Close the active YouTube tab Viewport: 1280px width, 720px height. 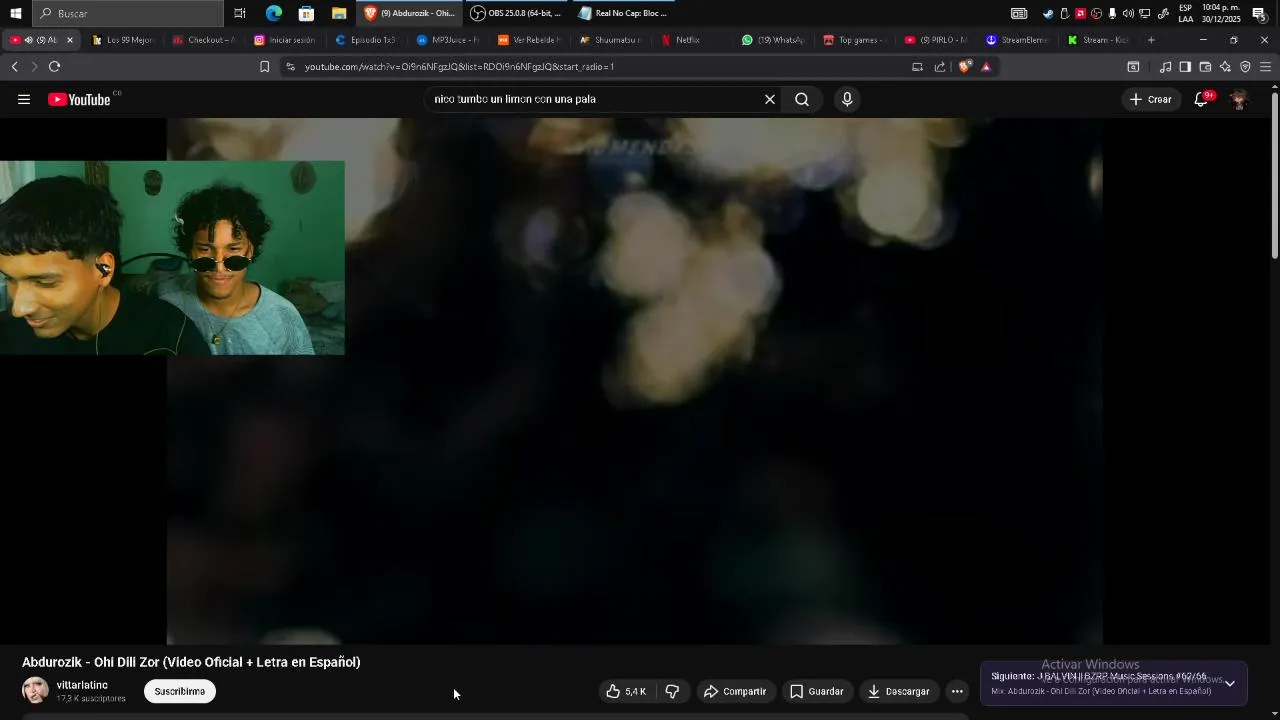pos(69,40)
